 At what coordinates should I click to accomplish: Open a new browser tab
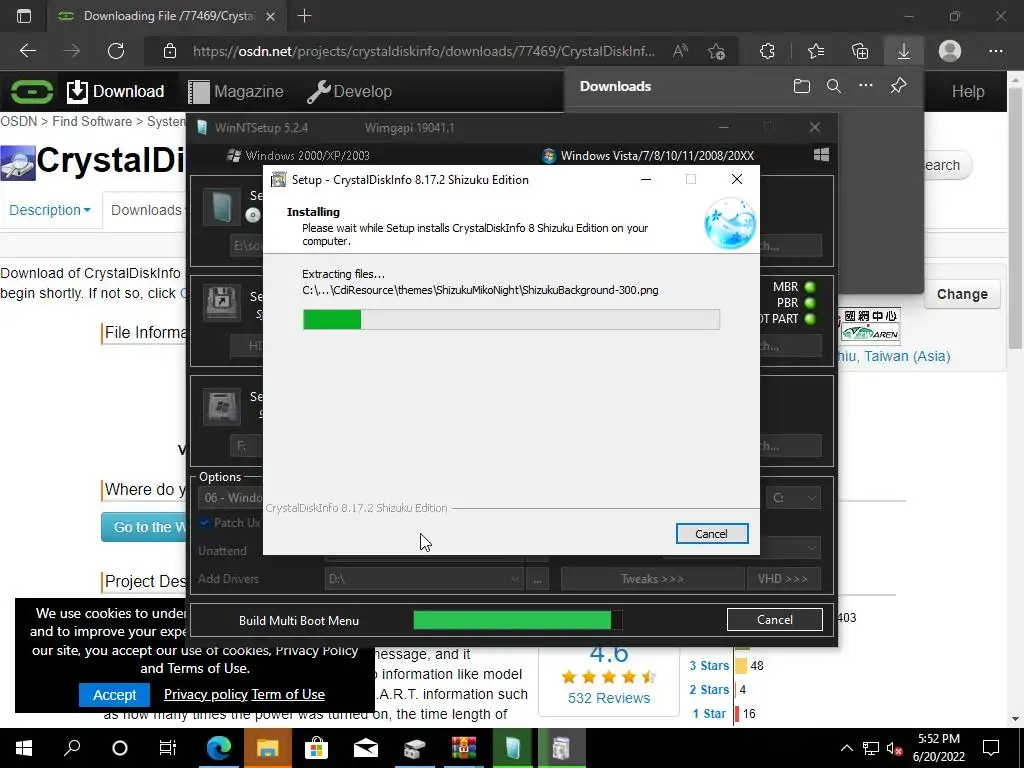pos(304,16)
